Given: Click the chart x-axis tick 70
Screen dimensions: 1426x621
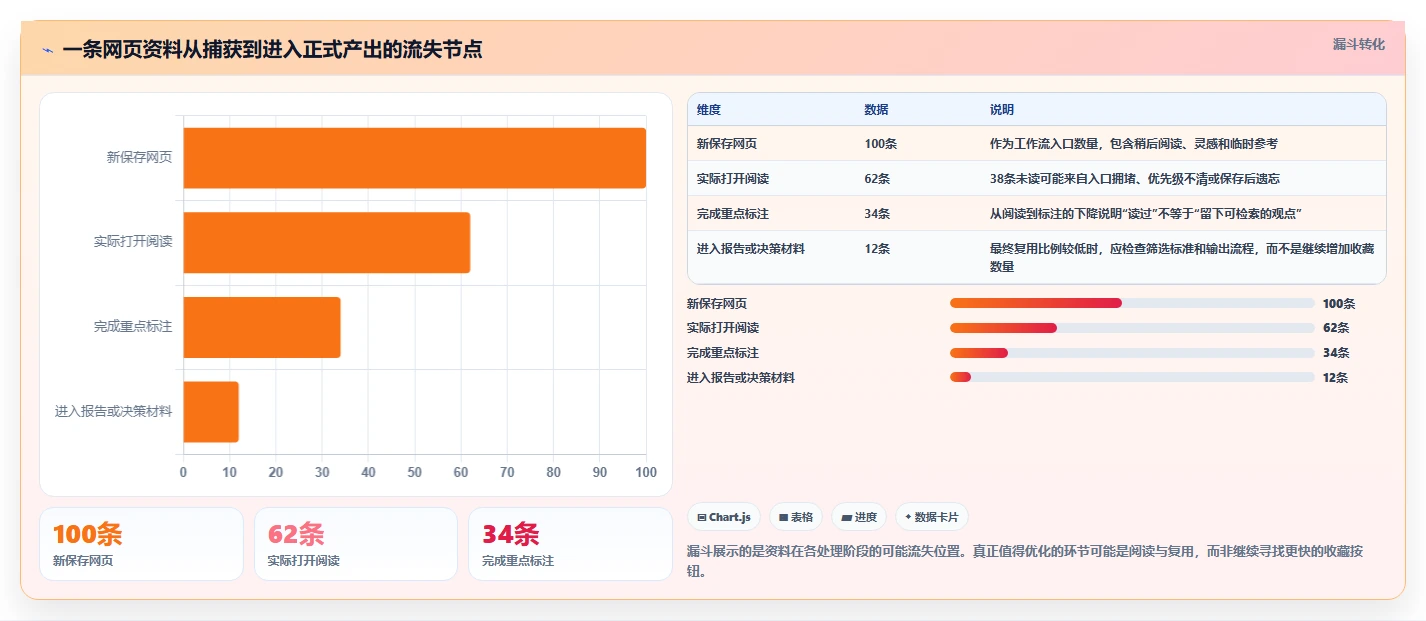Looking at the screenshot, I should point(507,472).
